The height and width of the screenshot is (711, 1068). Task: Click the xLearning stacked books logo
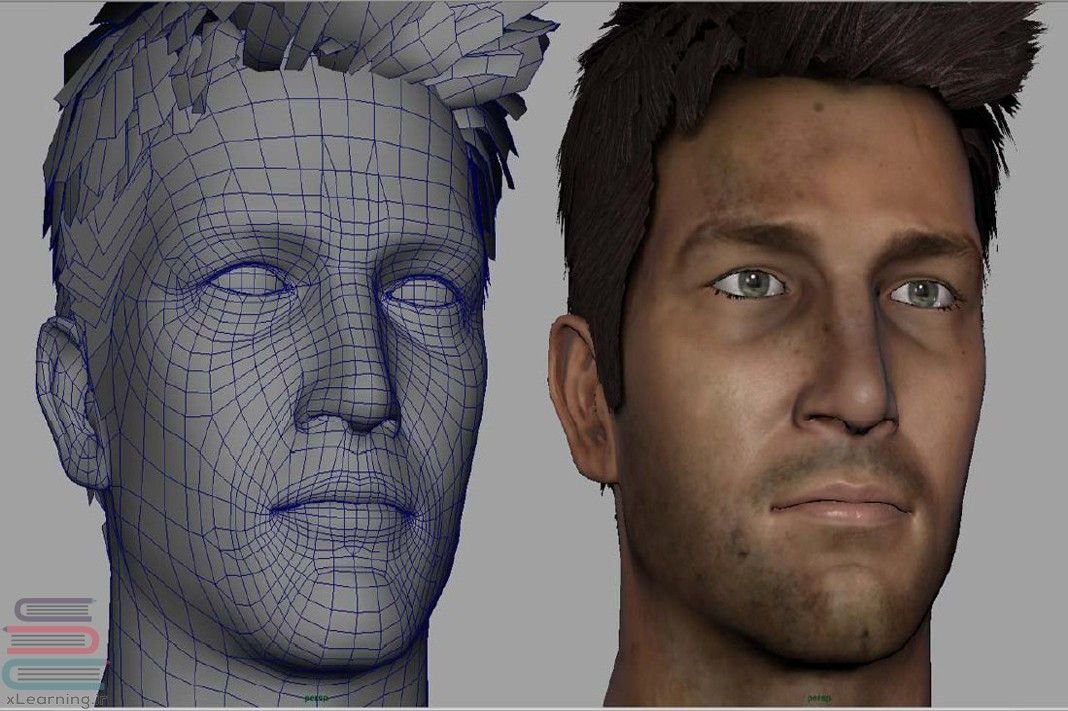click(x=52, y=642)
